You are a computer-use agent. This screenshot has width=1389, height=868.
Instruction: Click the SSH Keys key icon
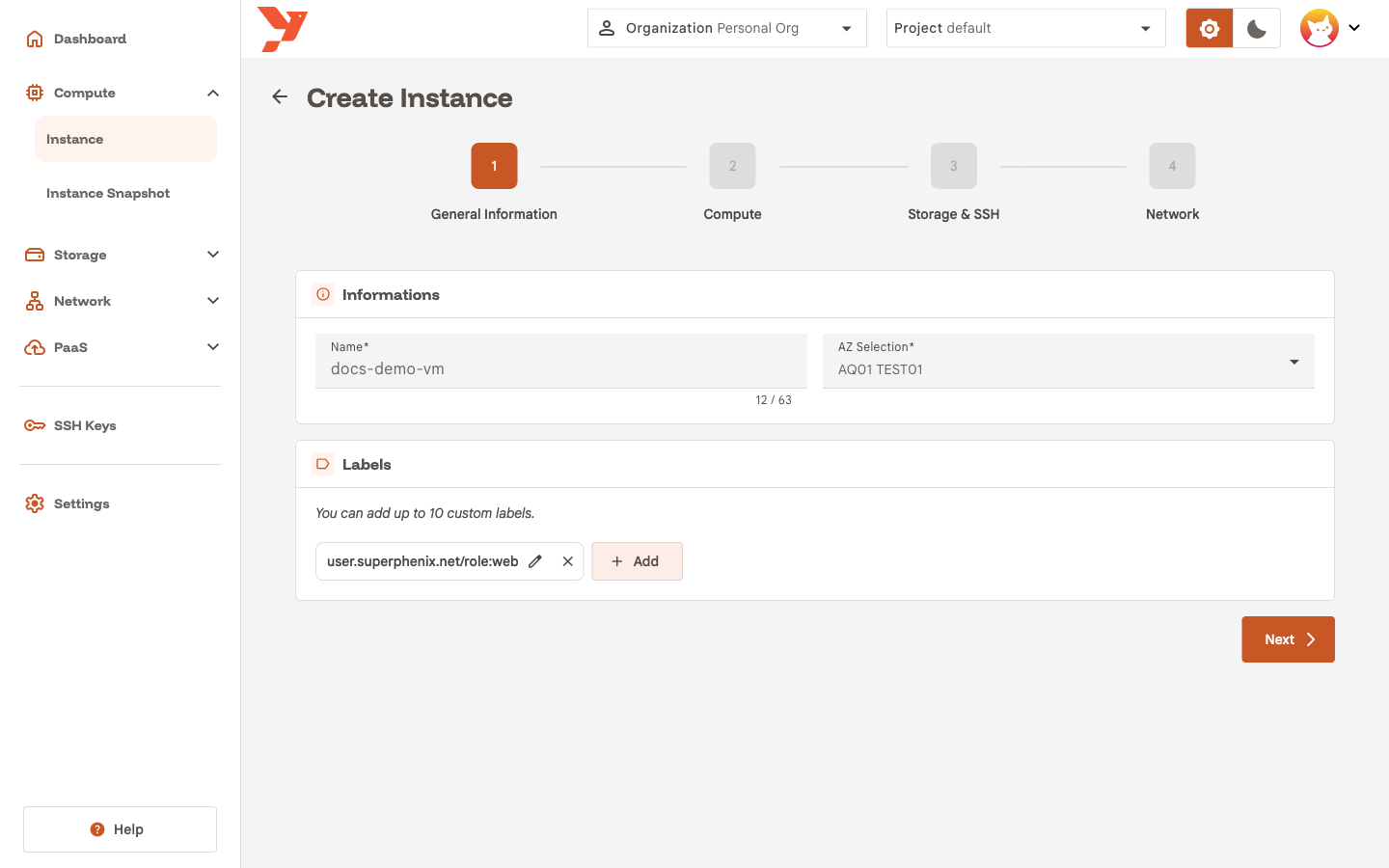(x=35, y=425)
